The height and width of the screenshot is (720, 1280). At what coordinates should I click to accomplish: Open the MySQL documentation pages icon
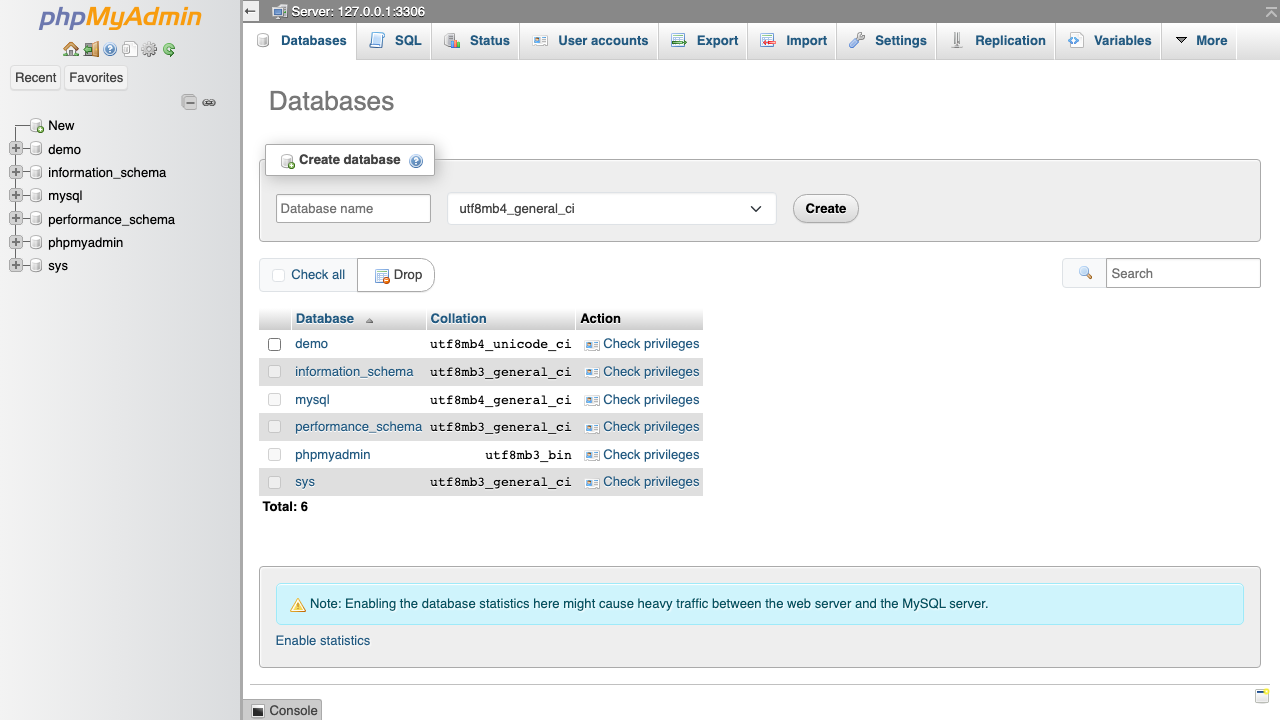[x=129, y=49]
